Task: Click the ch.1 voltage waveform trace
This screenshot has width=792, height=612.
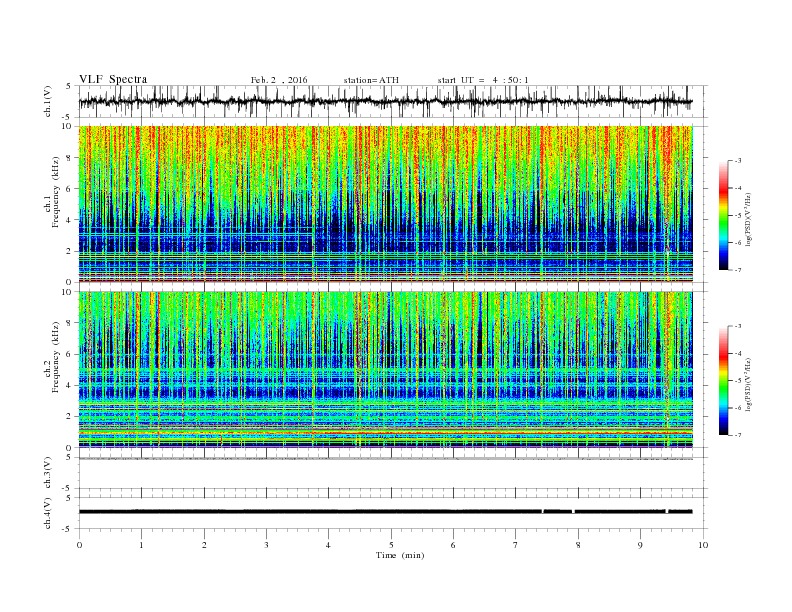Action: (385, 101)
